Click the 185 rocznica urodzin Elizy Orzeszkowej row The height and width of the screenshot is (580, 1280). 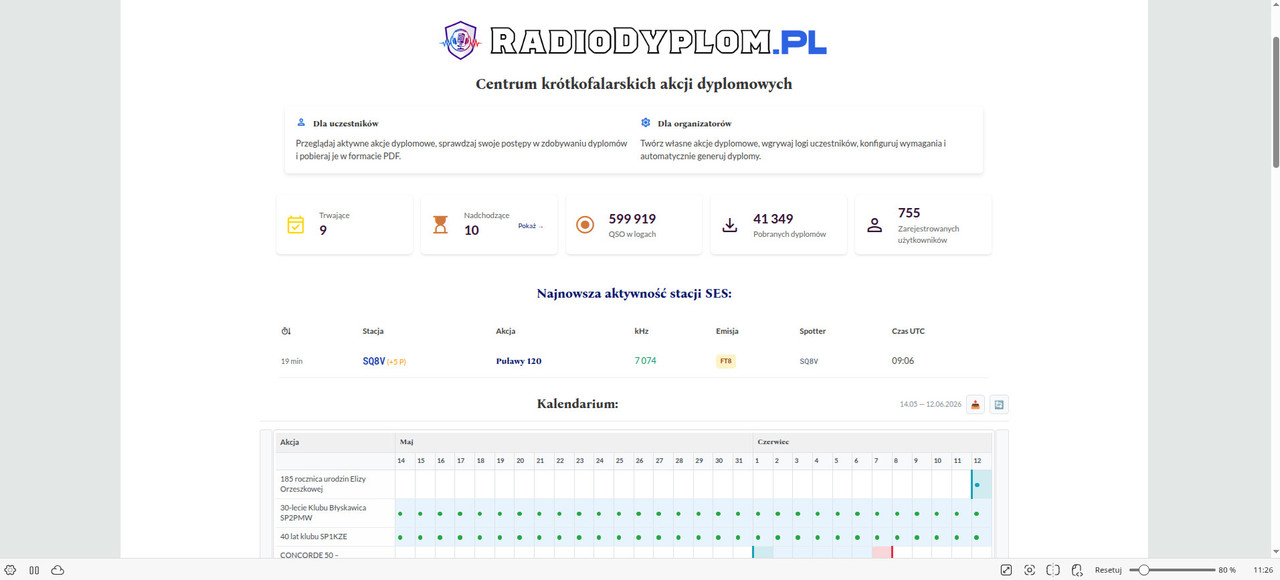(634, 484)
